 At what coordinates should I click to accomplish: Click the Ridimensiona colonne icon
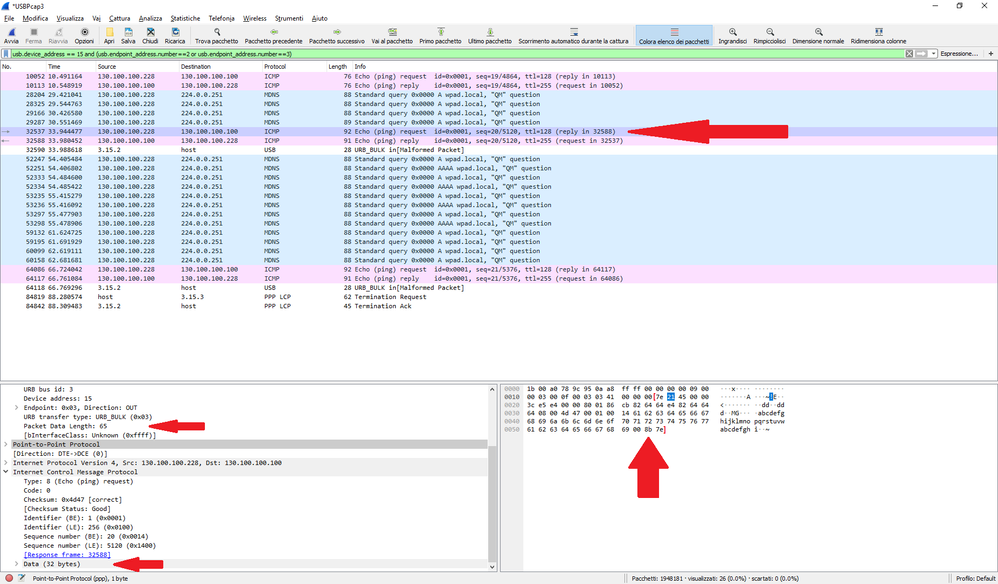click(878, 32)
